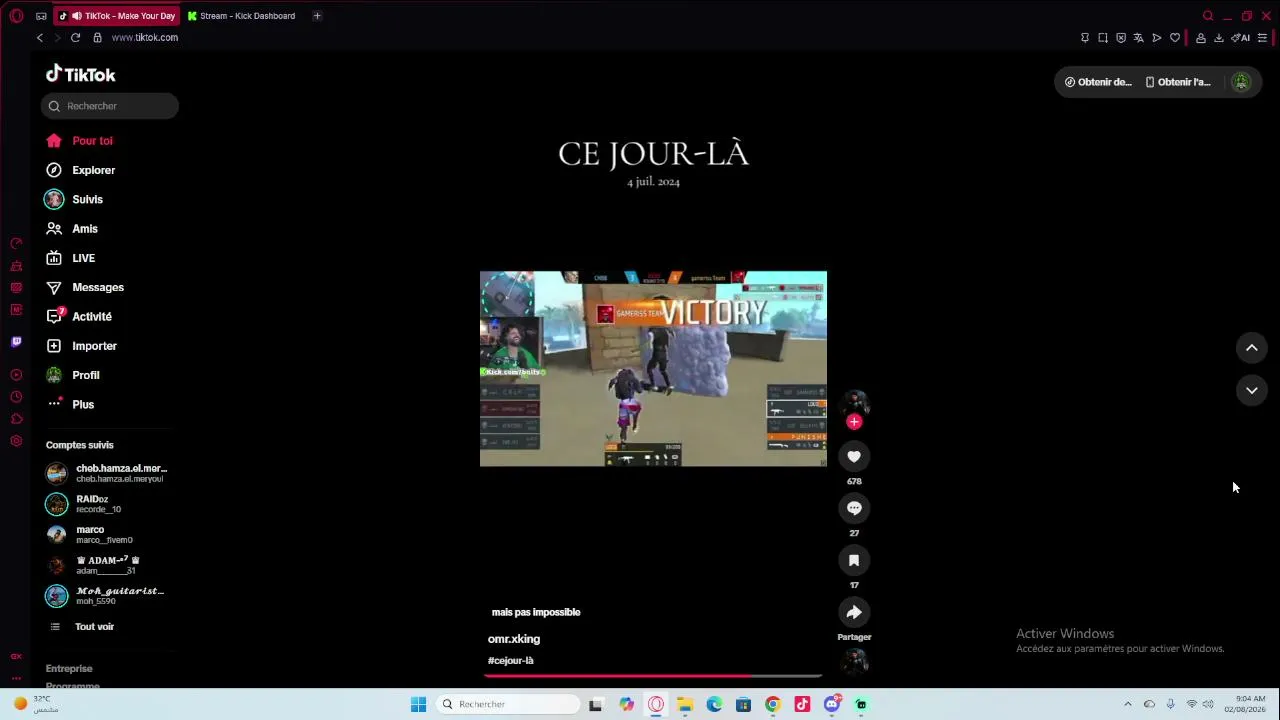Expand the followed accounts with Tout voir

point(82,627)
